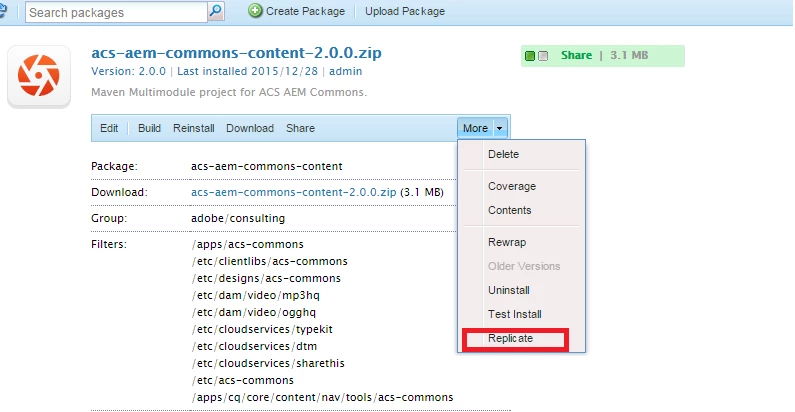The height and width of the screenshot is (412, 795).
Task: Click filter path /etc/acs-commons
Action: click(242, 380)
